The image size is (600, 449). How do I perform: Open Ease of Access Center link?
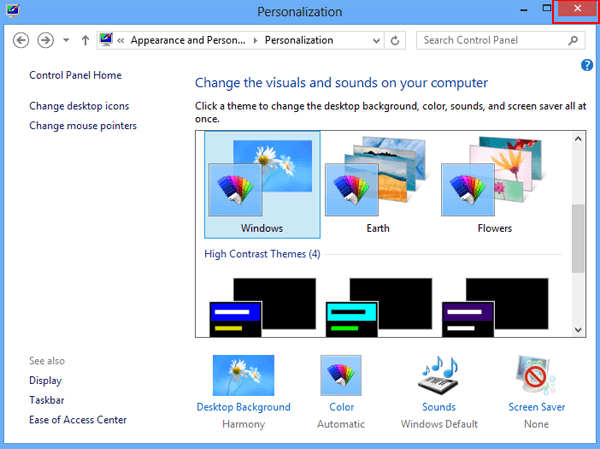click(x=78, y=420)
